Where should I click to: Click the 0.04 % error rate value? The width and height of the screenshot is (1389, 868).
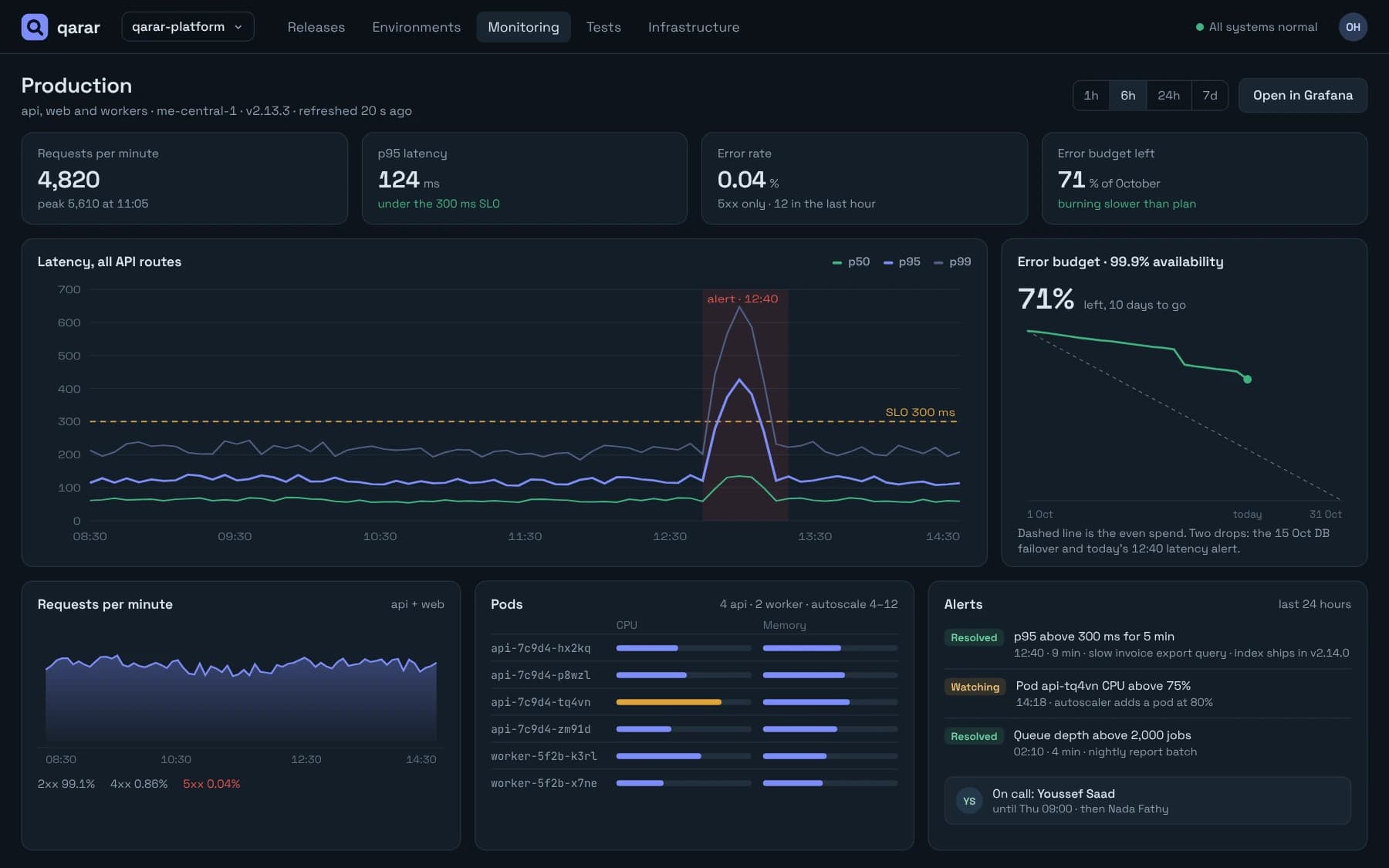coord(748,180)
